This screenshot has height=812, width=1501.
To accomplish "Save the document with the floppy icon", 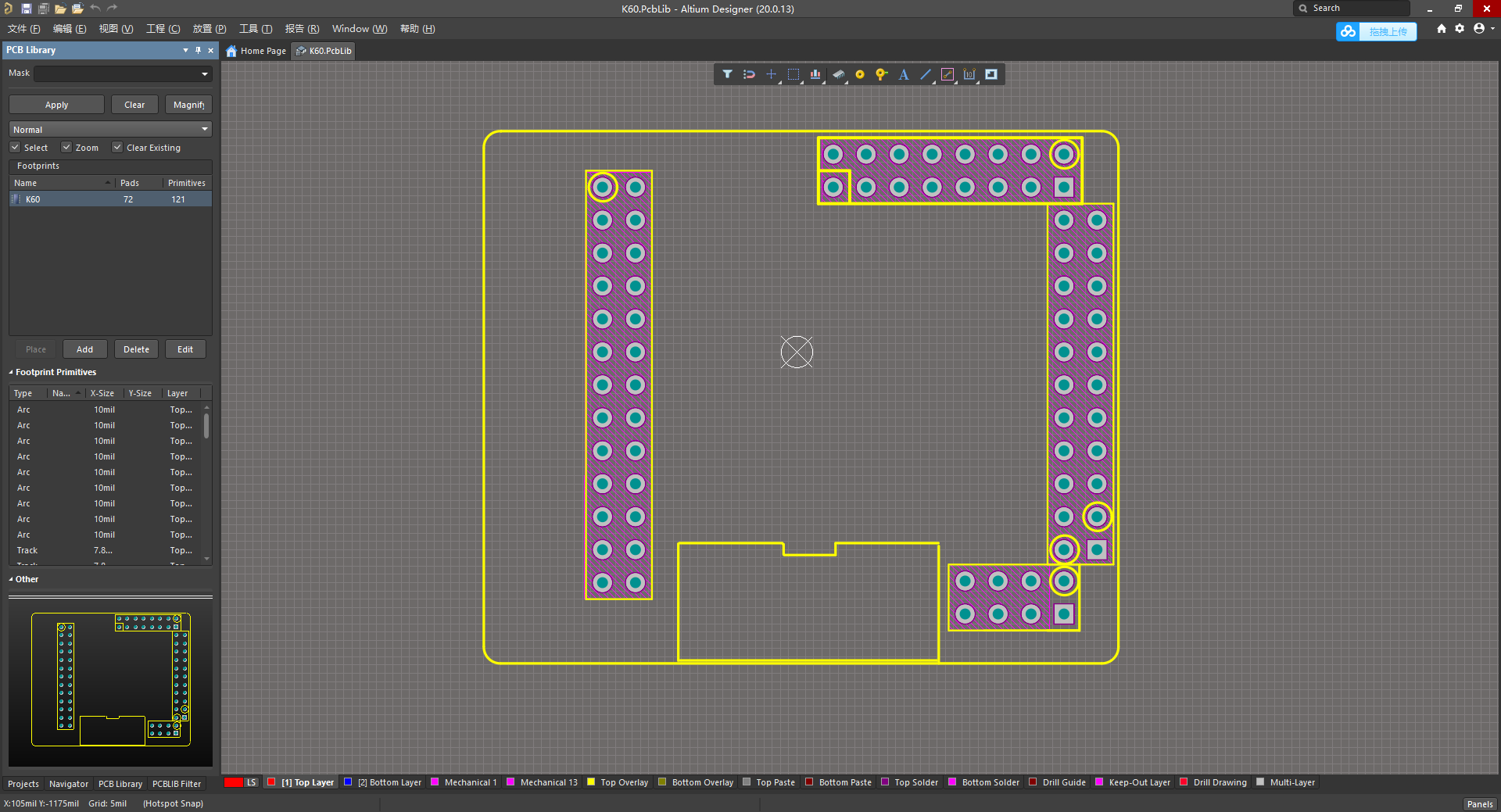I will tap(26, 9).
